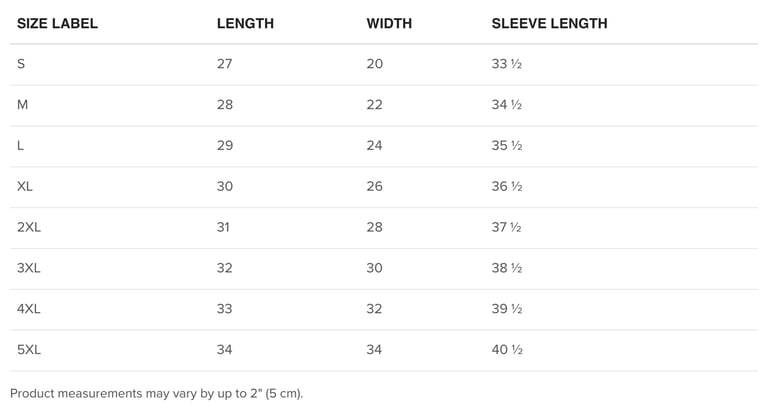
Task: Select the S size row label
Action: pos(21,64)
